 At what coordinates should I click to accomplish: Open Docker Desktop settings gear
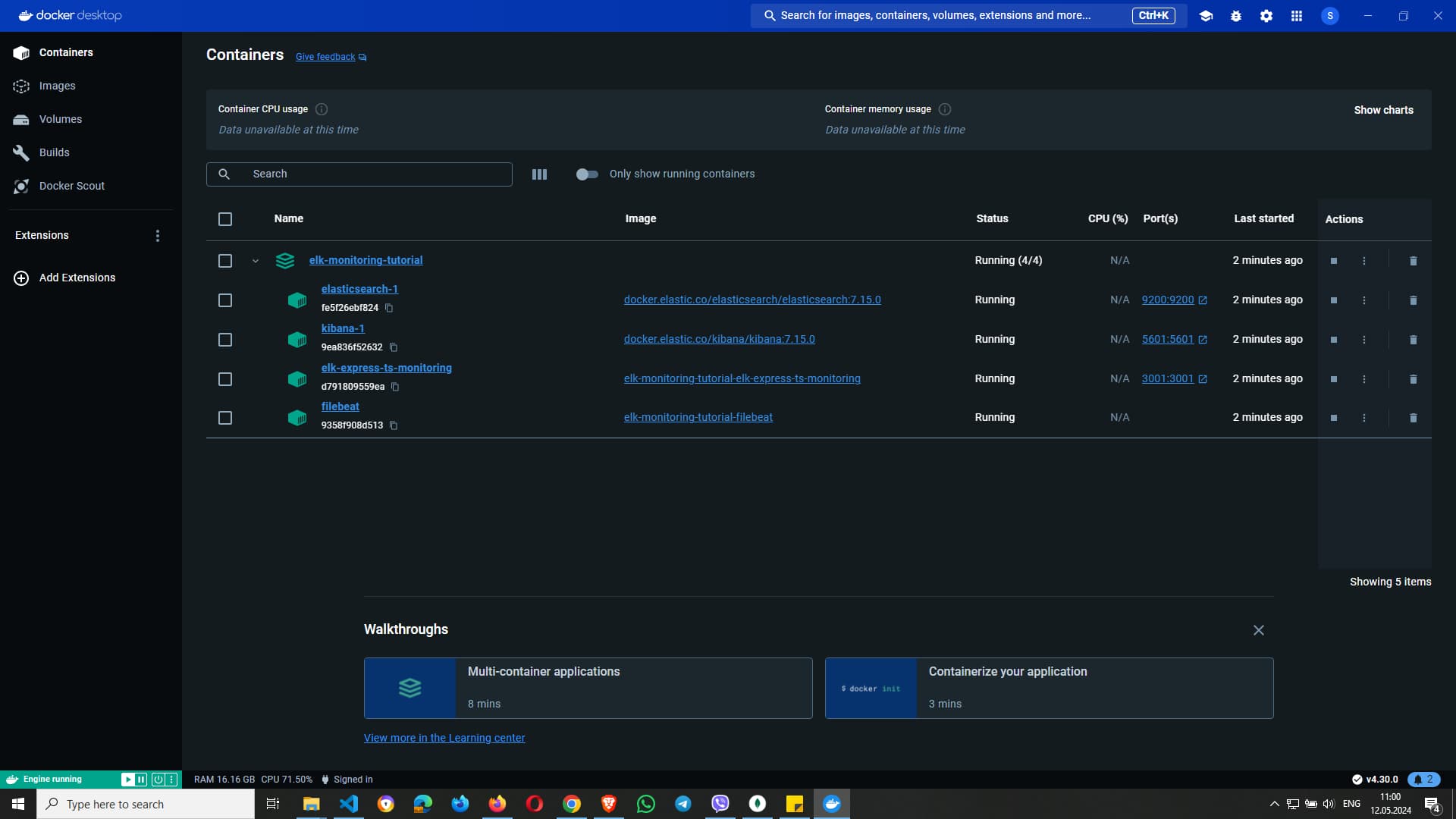(1266, 15)
